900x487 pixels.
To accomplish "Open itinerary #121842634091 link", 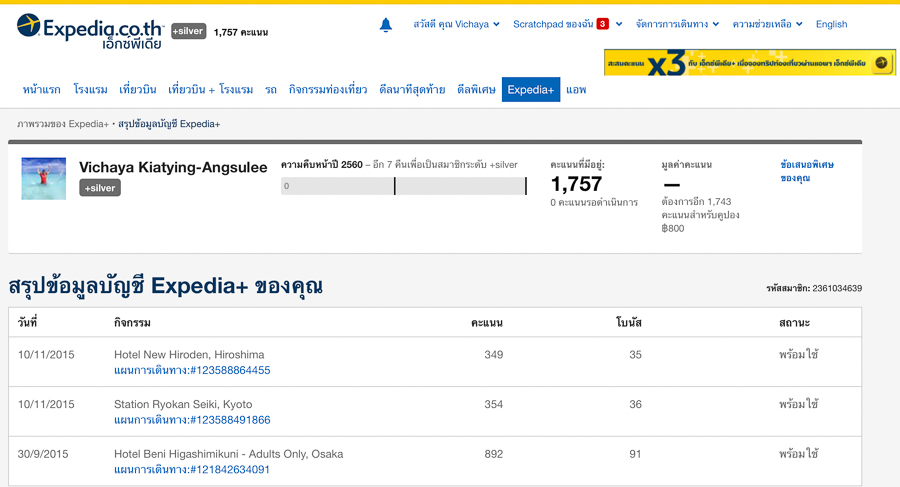I will click(192, 470).
